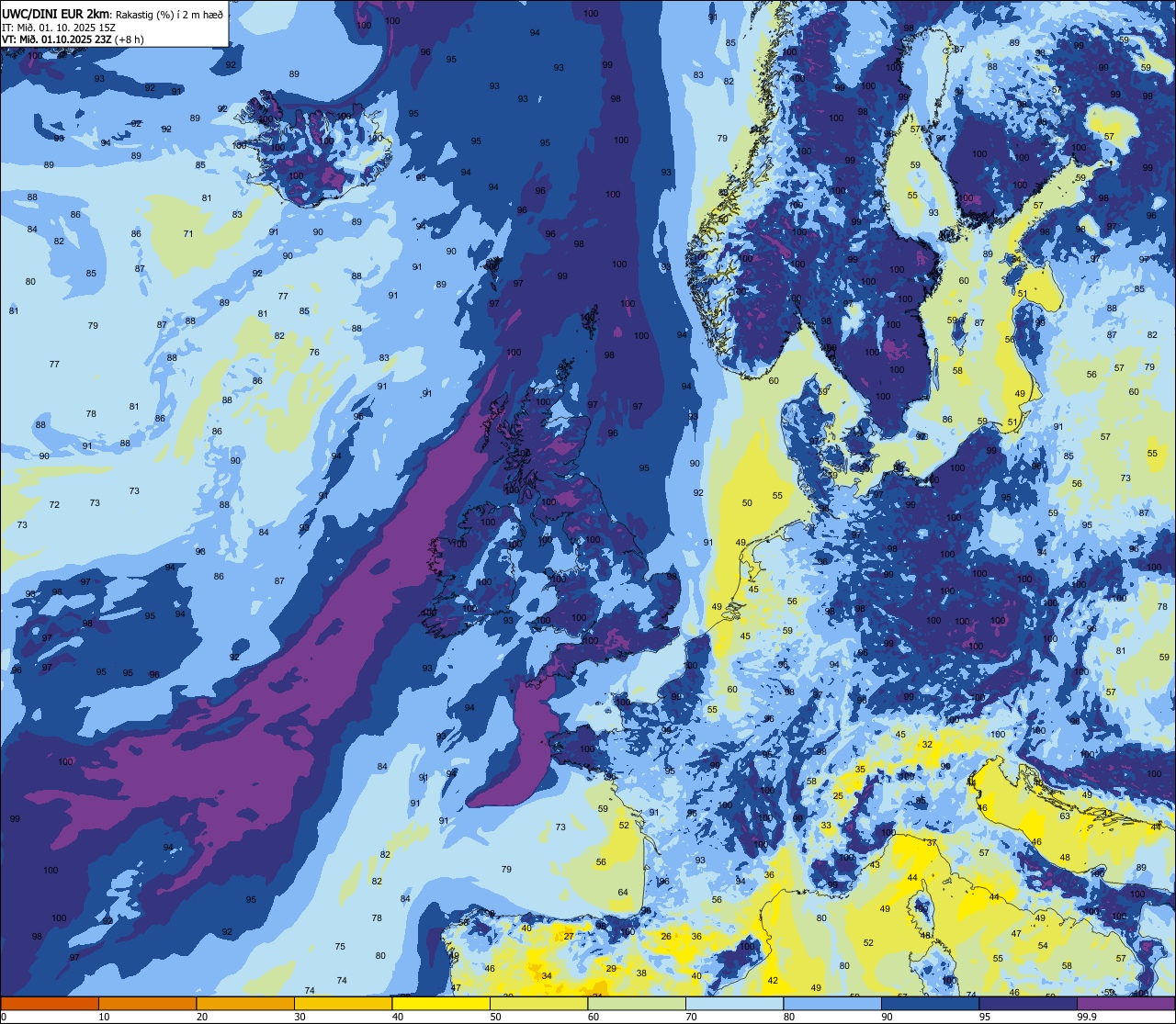
Task: Click the humidity value 27 over Spain
Action: [569, 936]
